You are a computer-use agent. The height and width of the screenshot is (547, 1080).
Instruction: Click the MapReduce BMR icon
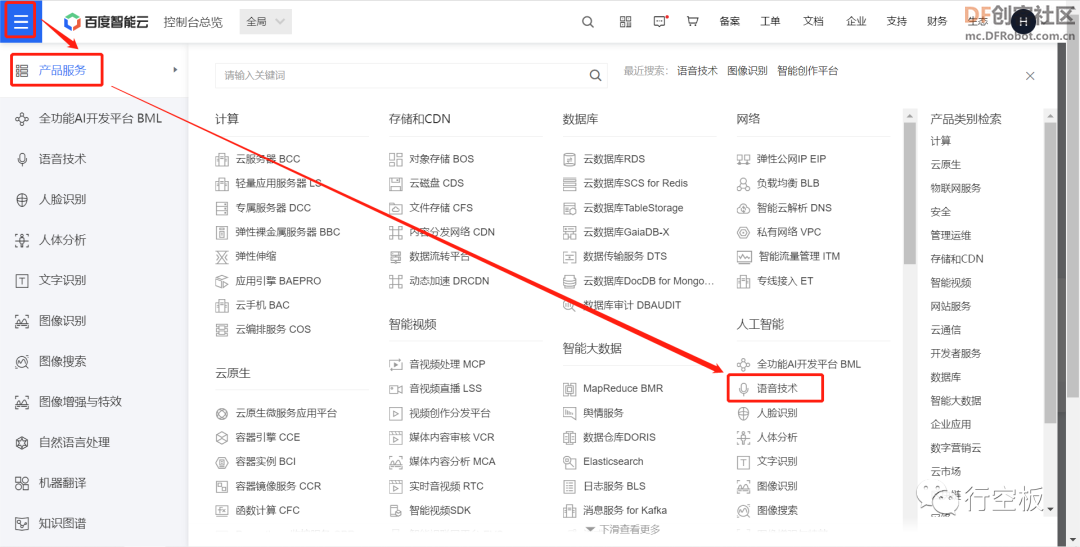(569, 389)
